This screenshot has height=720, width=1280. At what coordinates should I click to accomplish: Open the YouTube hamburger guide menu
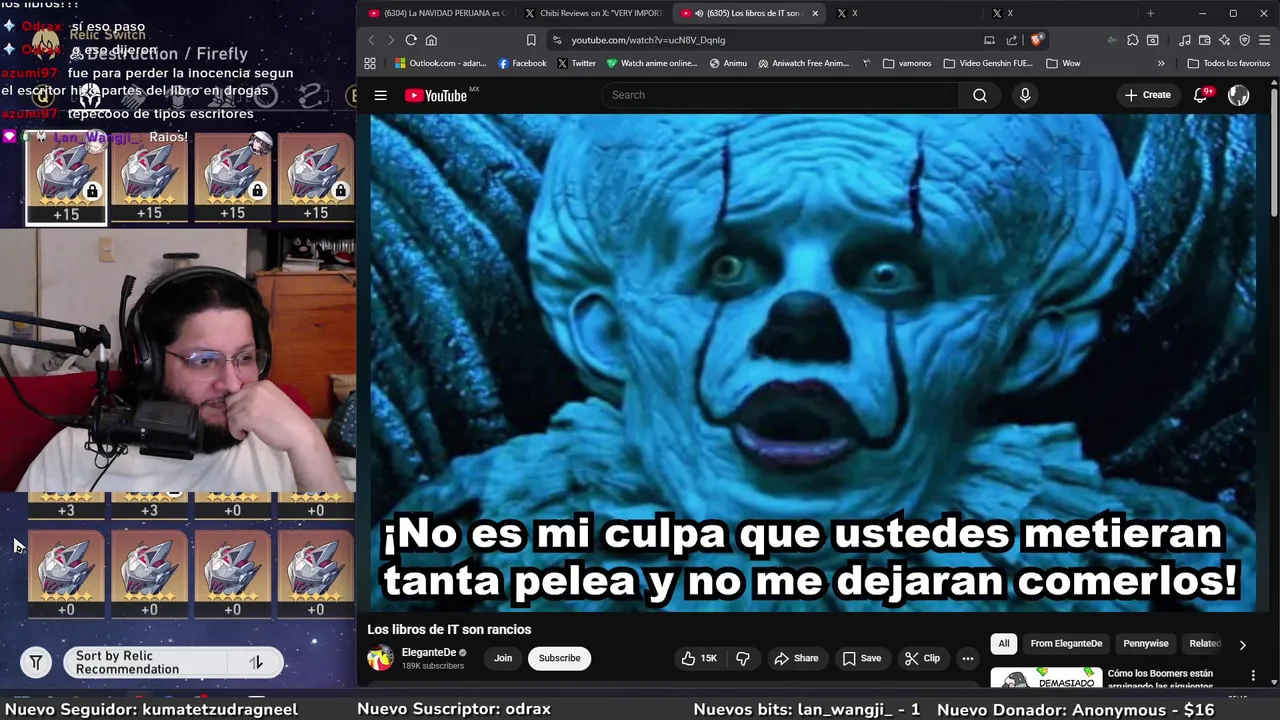380,95
